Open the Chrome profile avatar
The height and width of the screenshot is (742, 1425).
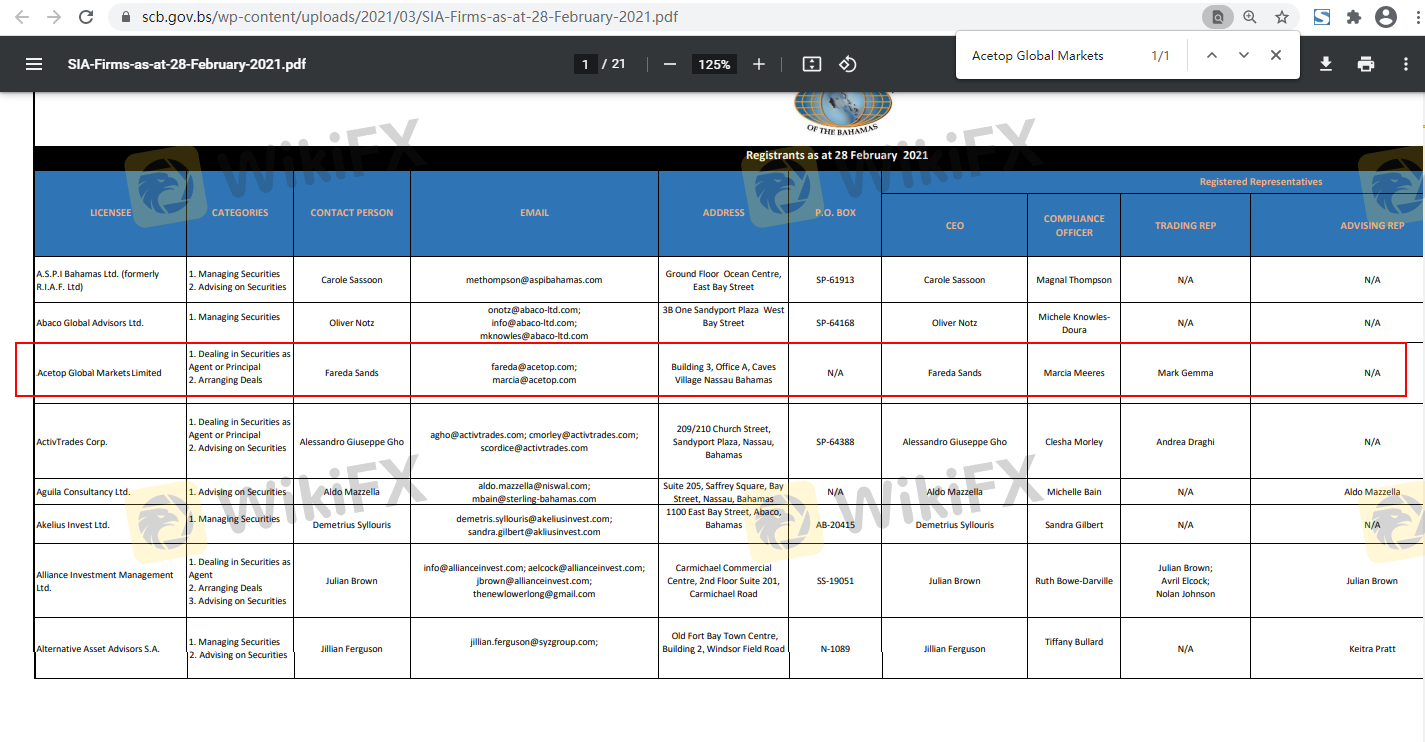pos(1386,17)
